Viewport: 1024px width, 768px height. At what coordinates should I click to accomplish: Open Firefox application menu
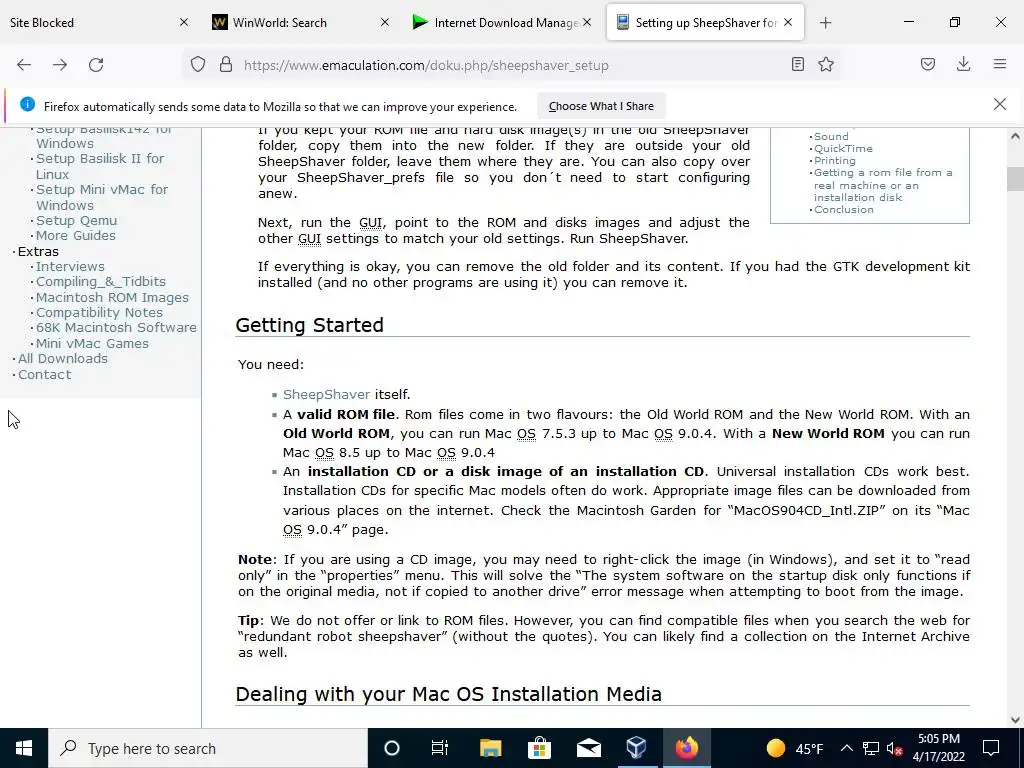tap(1000, 64)
